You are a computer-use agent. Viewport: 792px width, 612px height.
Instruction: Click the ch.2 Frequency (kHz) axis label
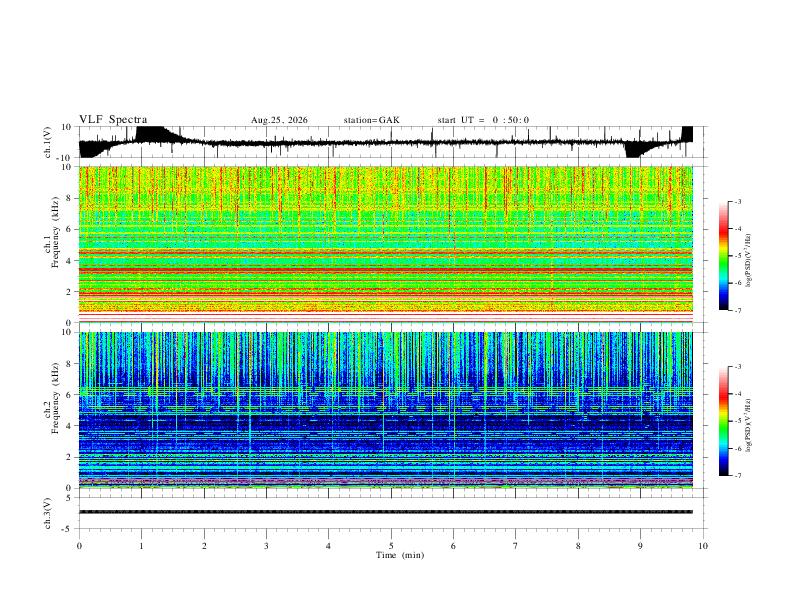point(55,398)
